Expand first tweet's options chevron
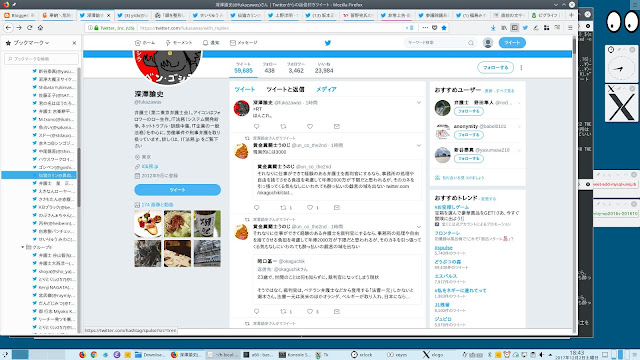The height and width of the screenshot is (360, 640). [419, 103]
